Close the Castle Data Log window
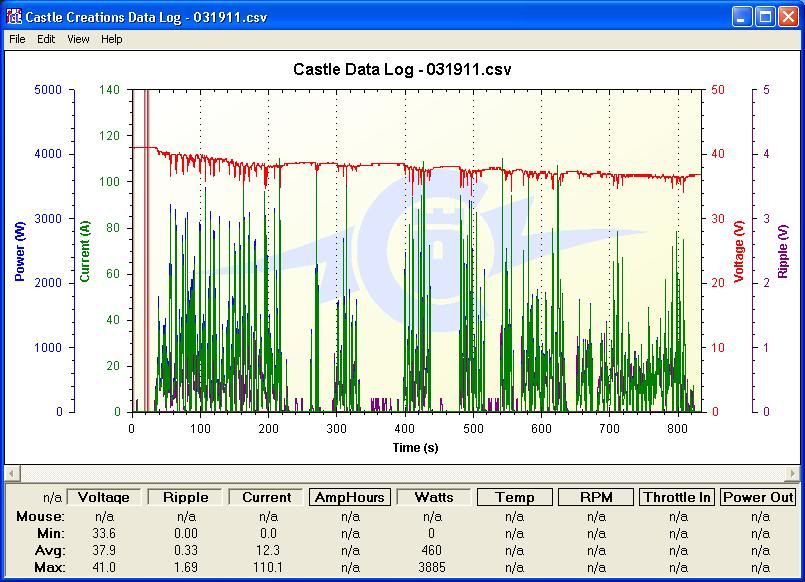The image size is (805, 582). coord(787,16)
